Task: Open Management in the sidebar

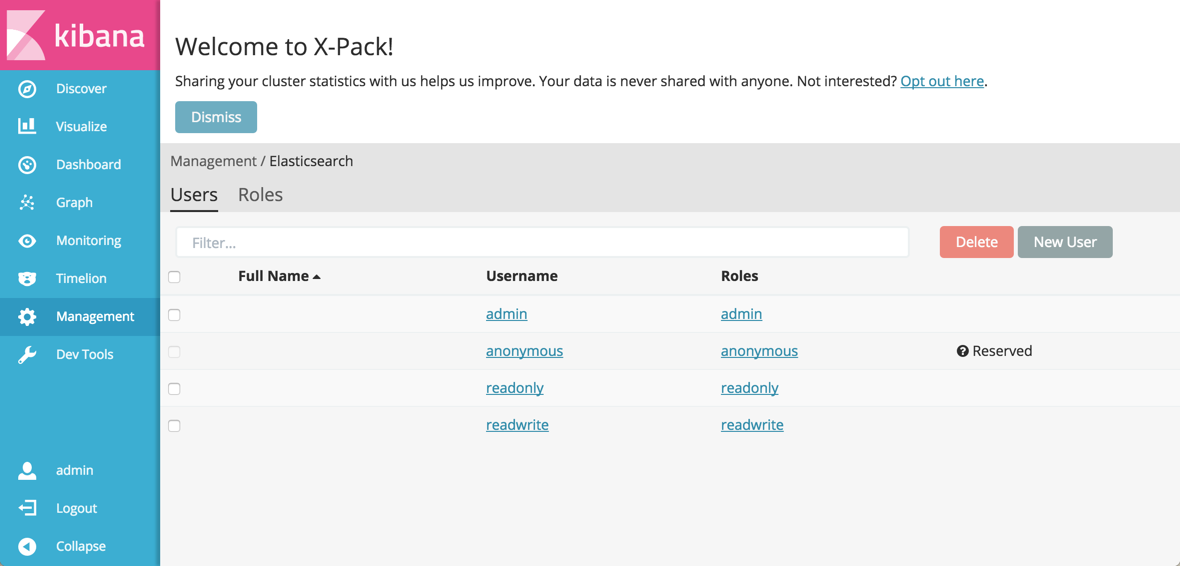Action: [x=94, y=317]
